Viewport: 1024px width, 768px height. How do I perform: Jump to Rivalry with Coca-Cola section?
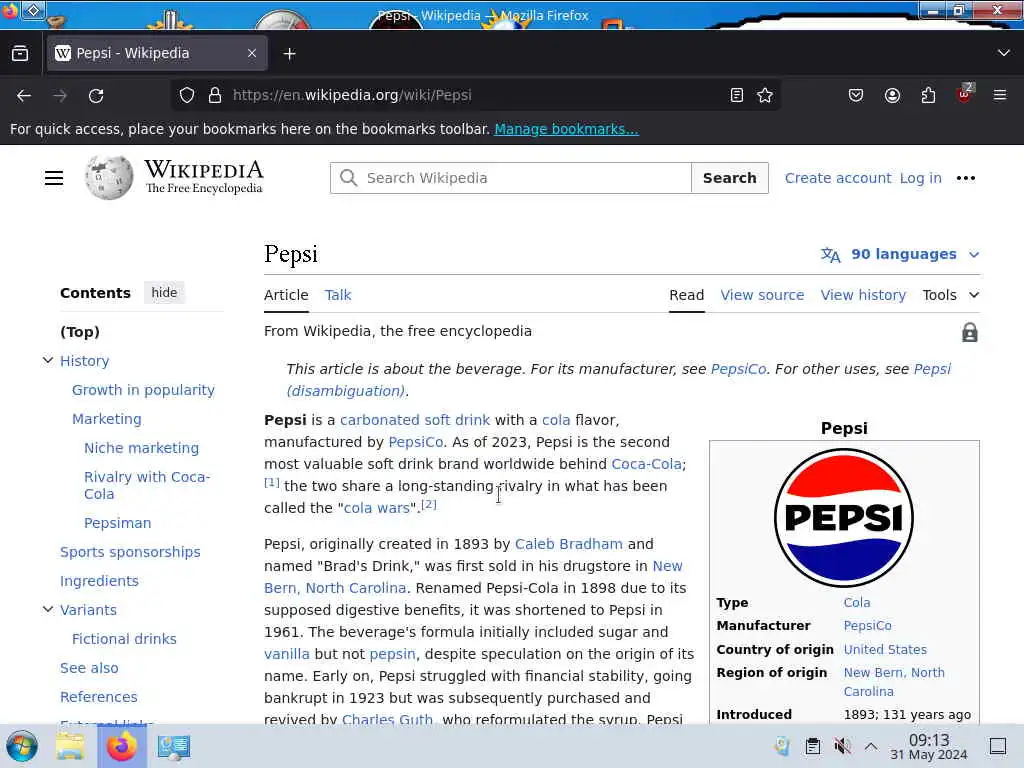pos(147,485)
